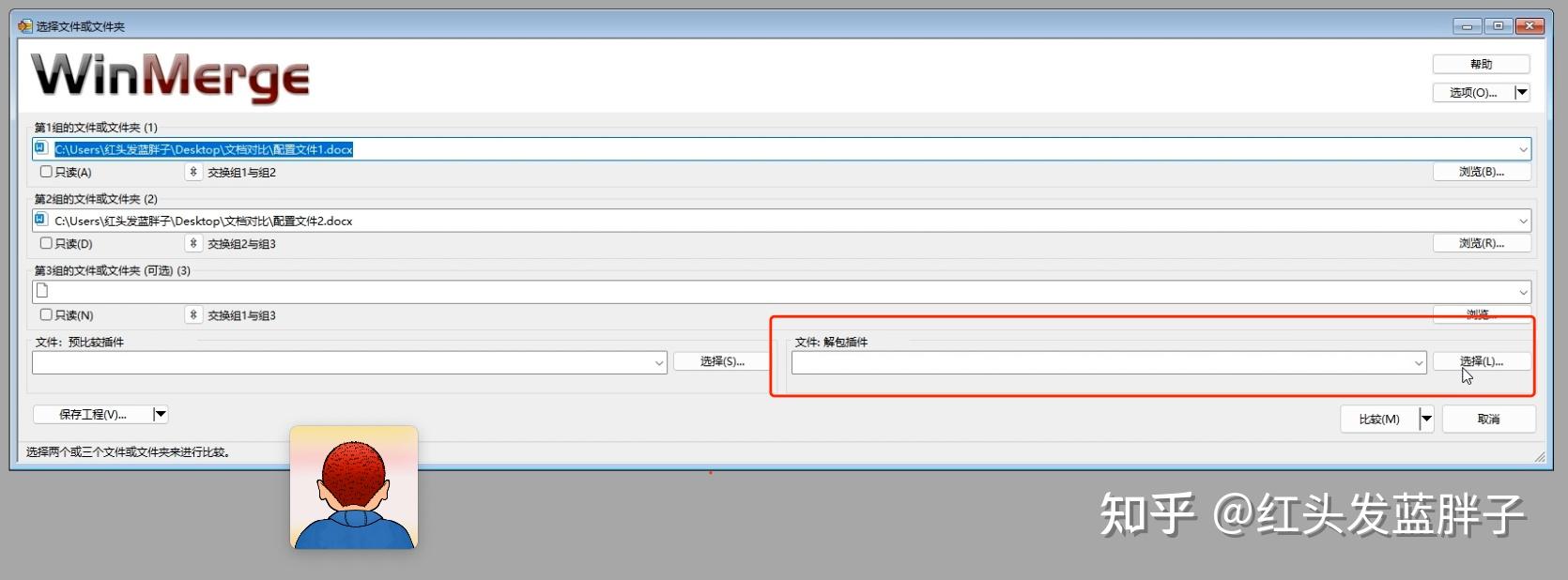This screenshot has height=580, width=1568.
Task: Click 选择(L)... for unpacker plugin
Action: tap(1482, 361)
